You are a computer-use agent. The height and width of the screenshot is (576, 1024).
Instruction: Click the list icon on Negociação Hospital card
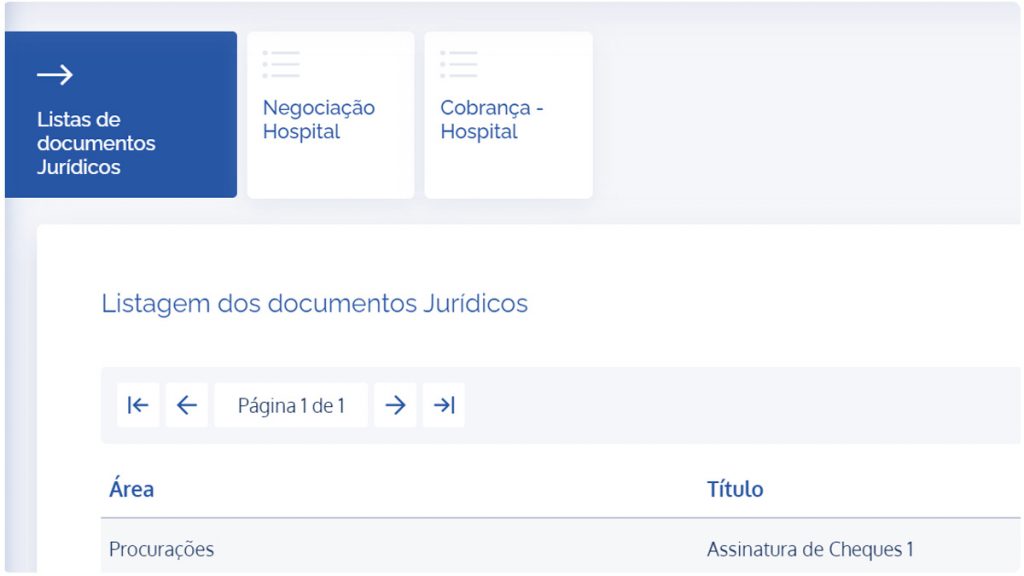(x=281, y=65)
